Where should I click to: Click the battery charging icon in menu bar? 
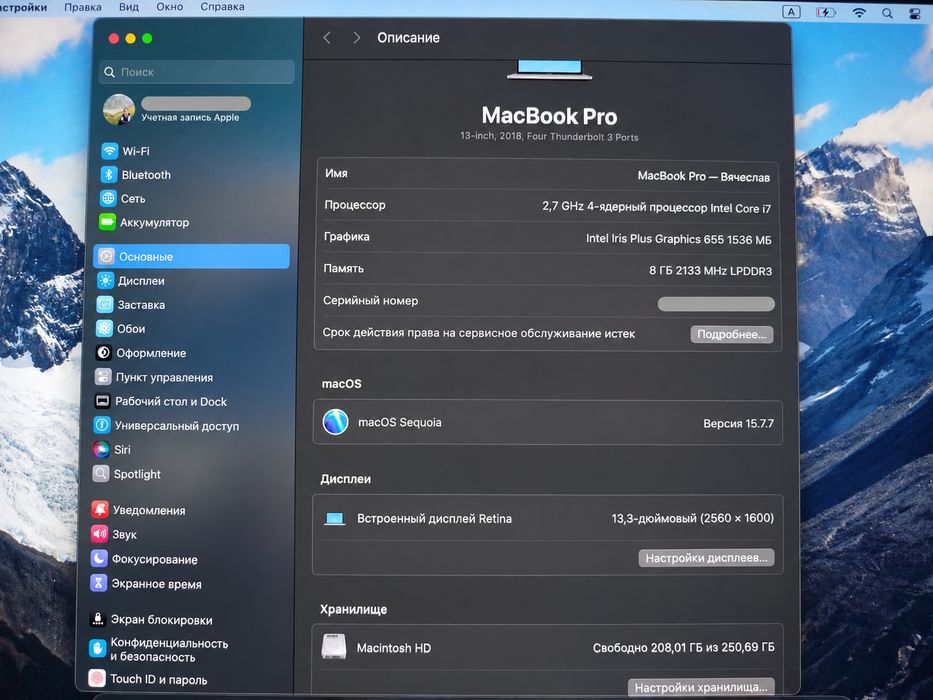825,12
